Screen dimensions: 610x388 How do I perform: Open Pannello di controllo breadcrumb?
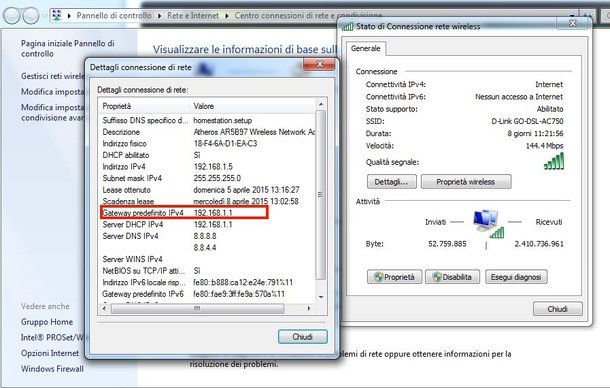[114, 16]
